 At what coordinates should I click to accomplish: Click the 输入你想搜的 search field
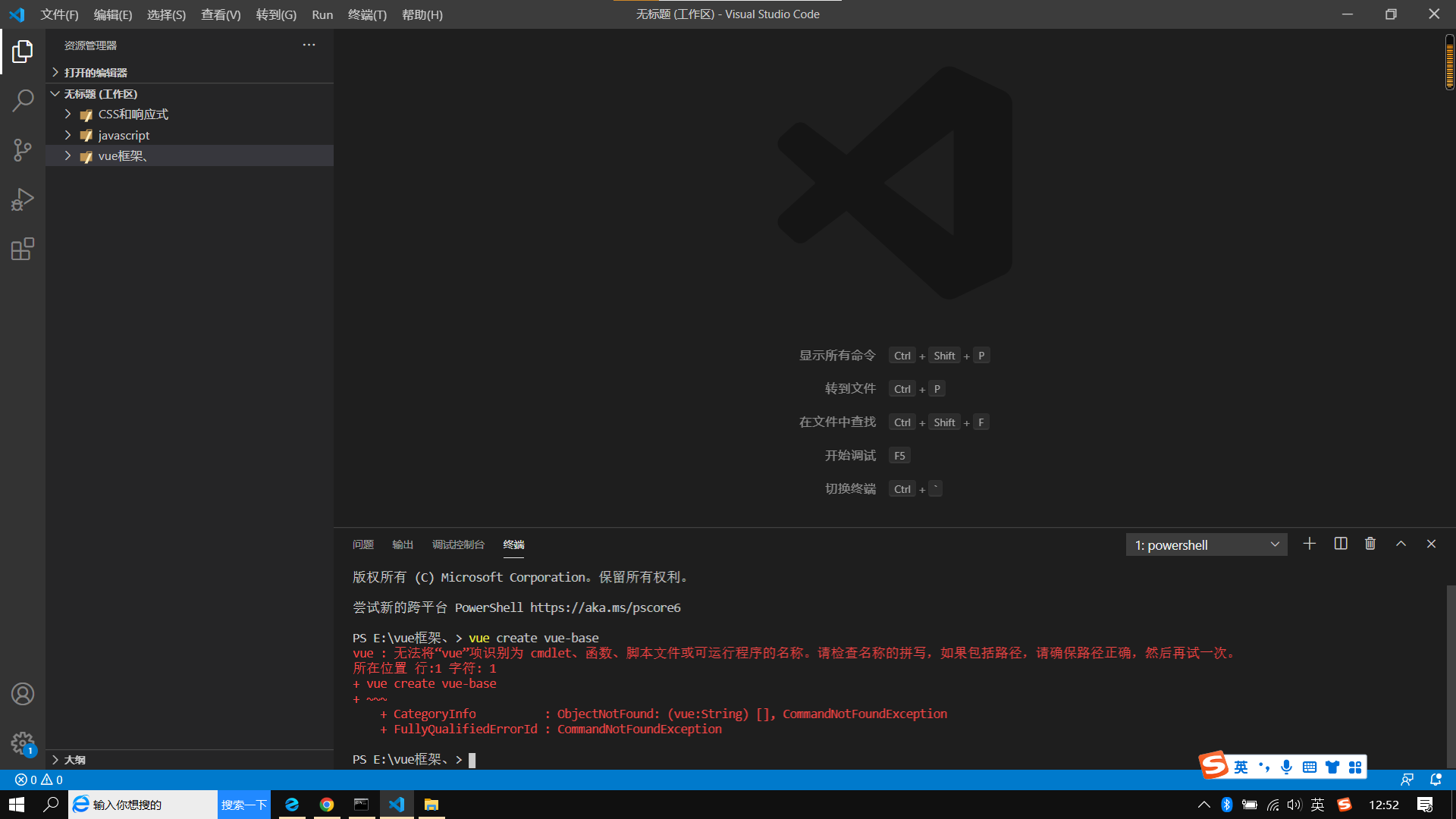[x=143, y=805]
